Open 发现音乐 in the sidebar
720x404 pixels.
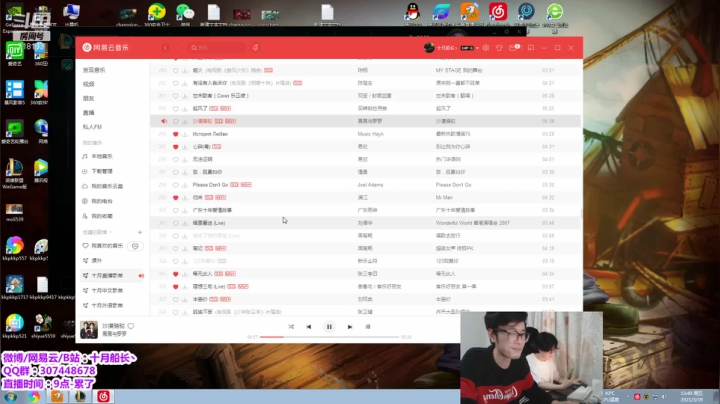pyautogui.click(x=94, y=70)
